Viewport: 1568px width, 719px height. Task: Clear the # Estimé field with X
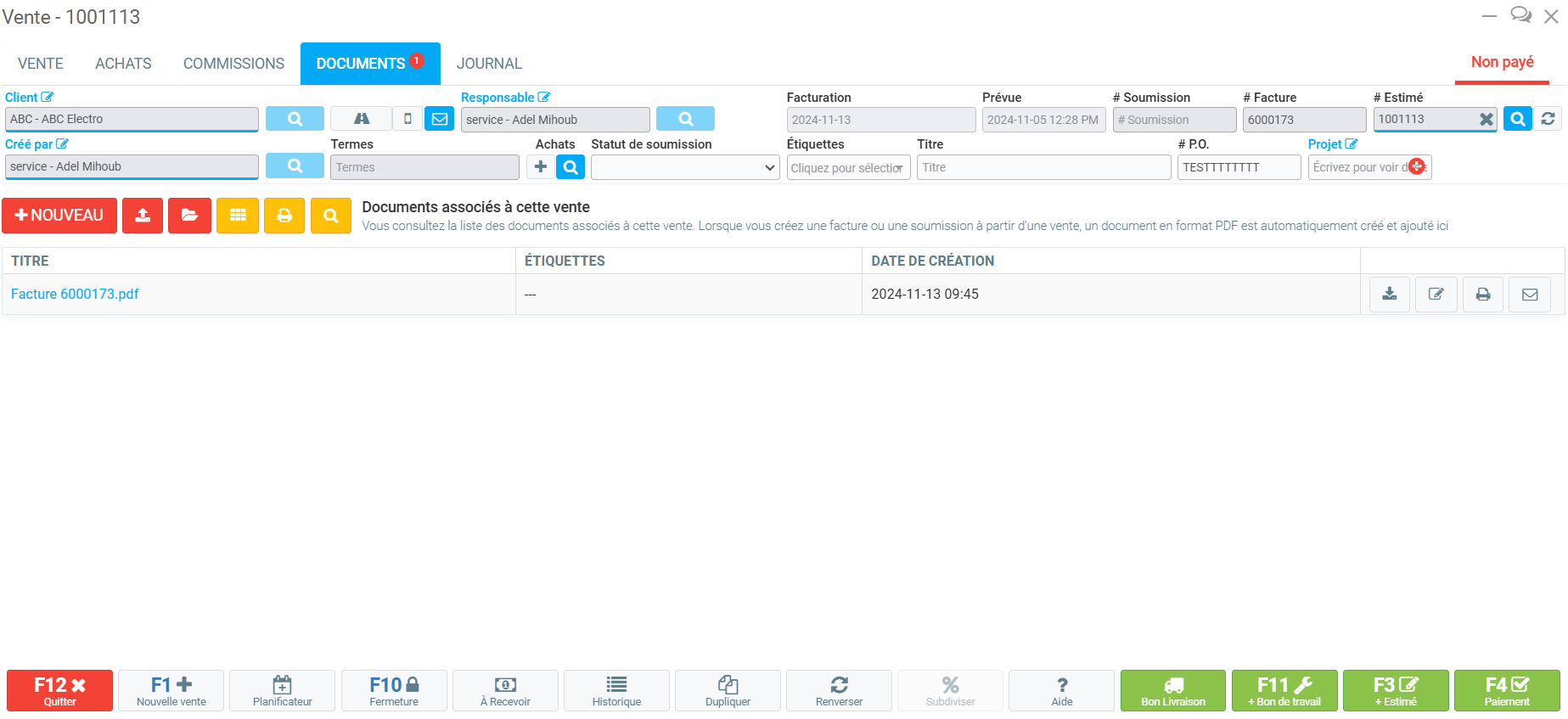pyautogui.click(x=1486, y=120)
